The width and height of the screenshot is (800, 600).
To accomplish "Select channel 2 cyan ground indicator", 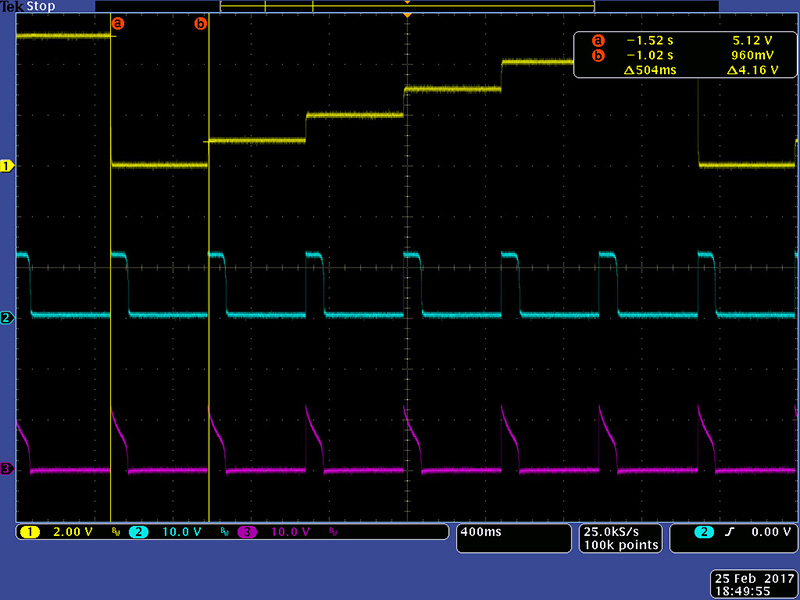I will click(7, 317).
